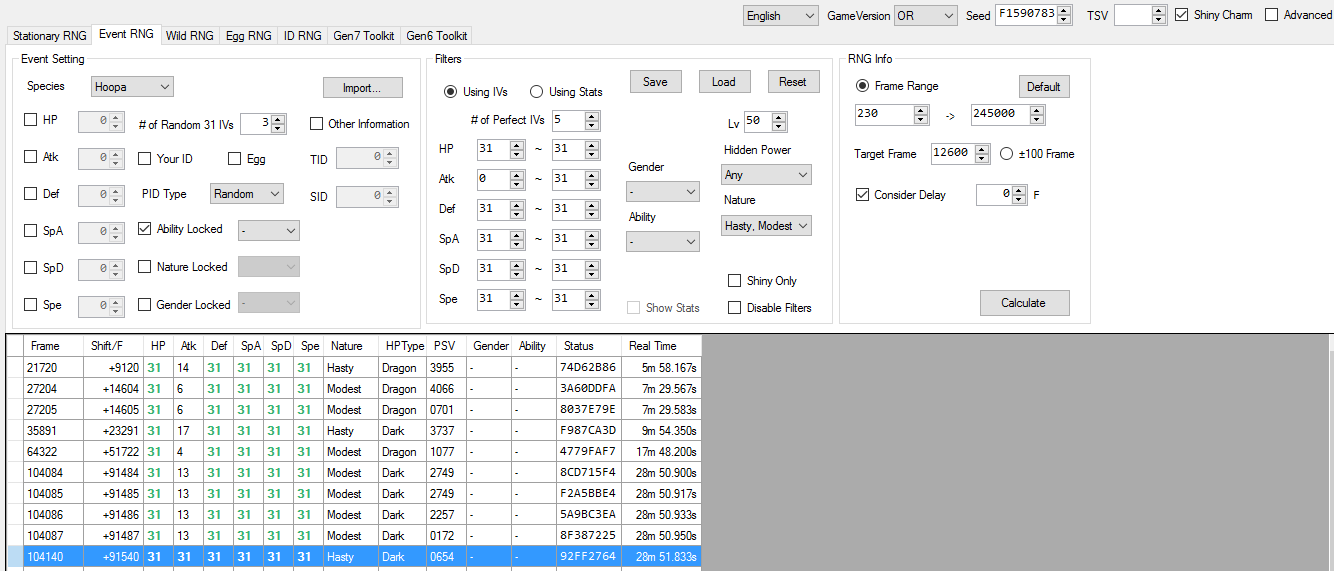Screen dimensions: 1334x571
Task: Expand the Hidden Power dropdown
Action: (x=766, y=175)
